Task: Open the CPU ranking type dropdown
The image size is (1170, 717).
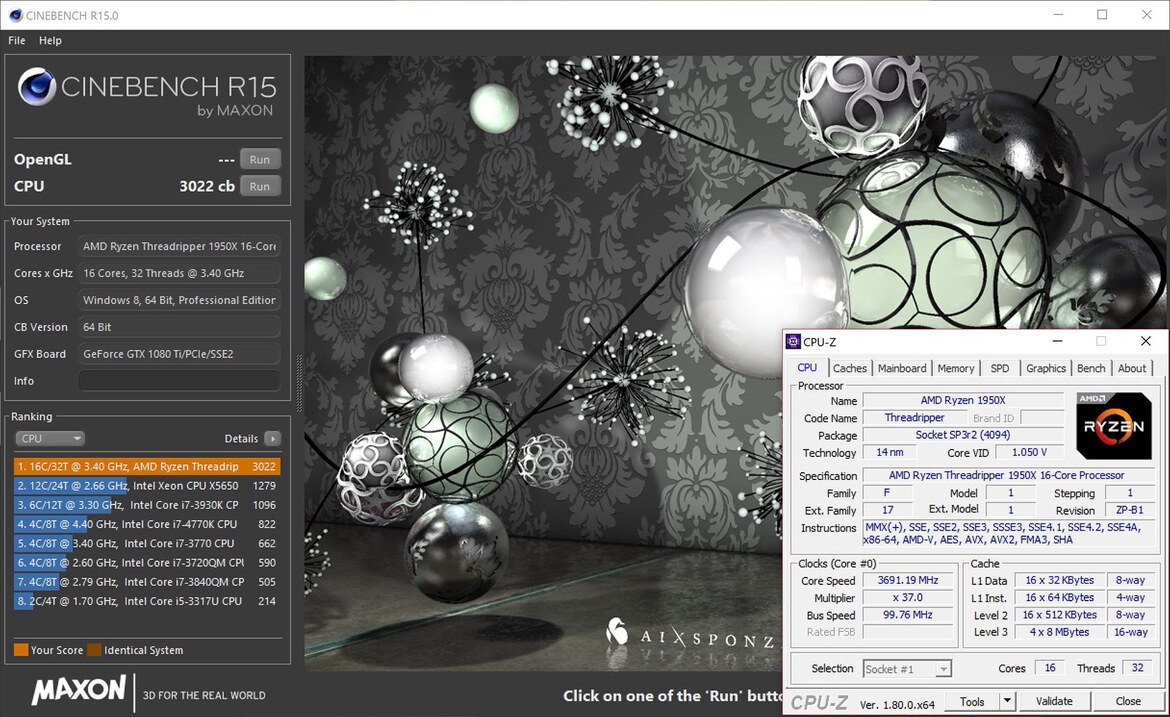Action: [49, 439]
